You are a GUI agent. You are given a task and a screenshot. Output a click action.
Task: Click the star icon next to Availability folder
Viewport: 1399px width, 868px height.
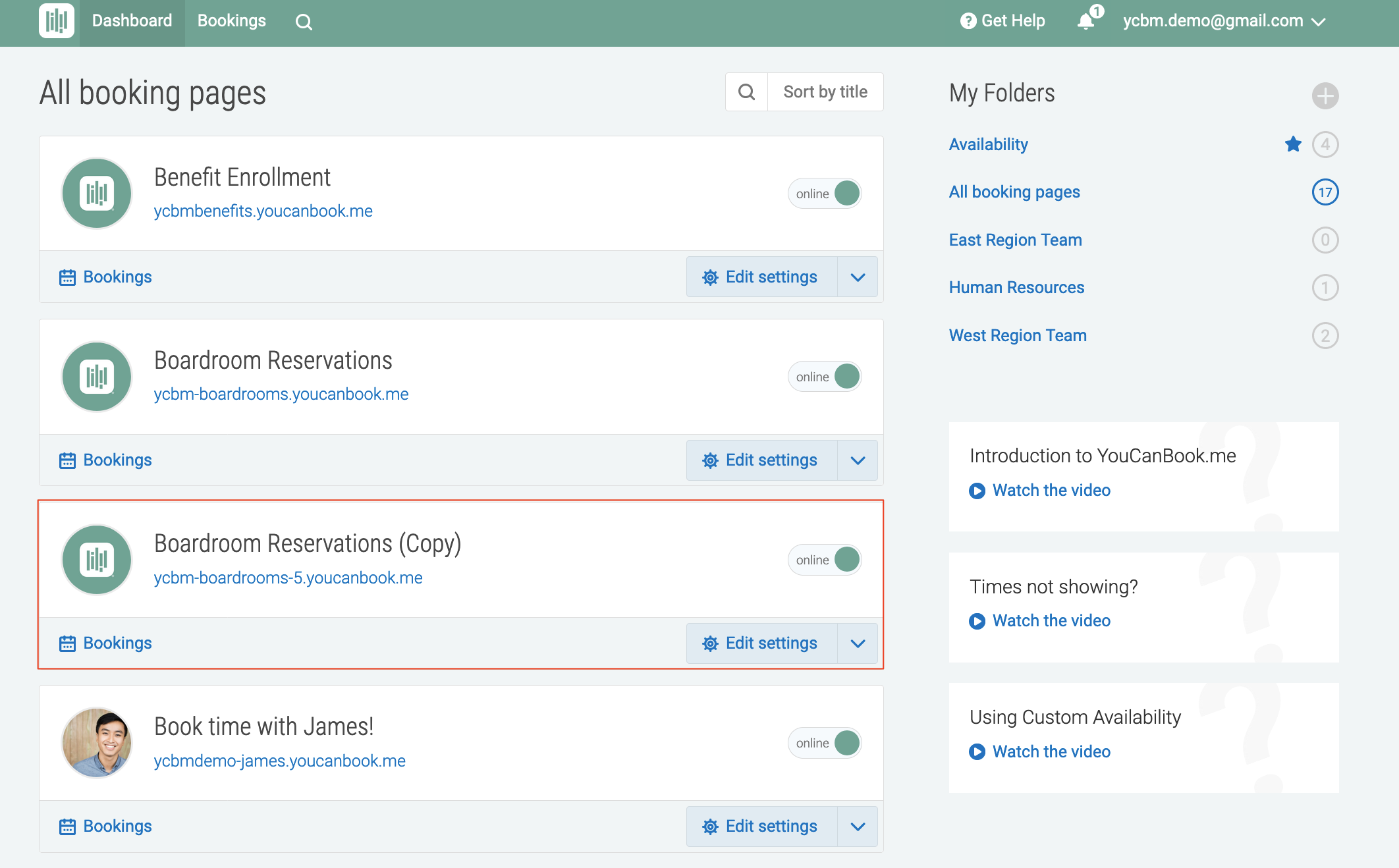pyautogui.click(x=1293, y=144)
